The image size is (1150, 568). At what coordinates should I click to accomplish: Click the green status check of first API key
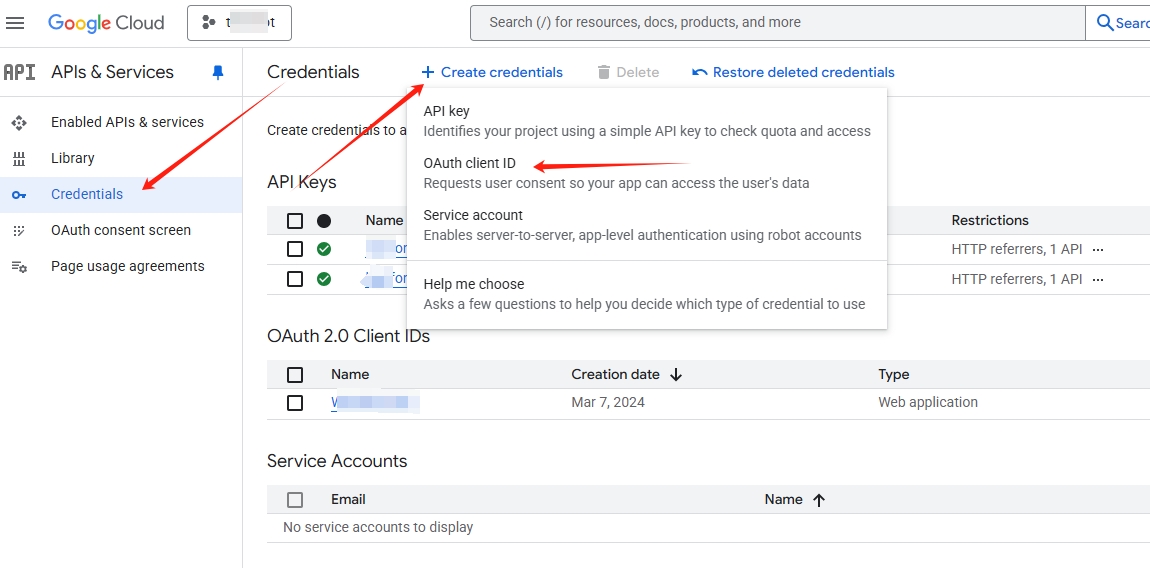coord(323,249)
